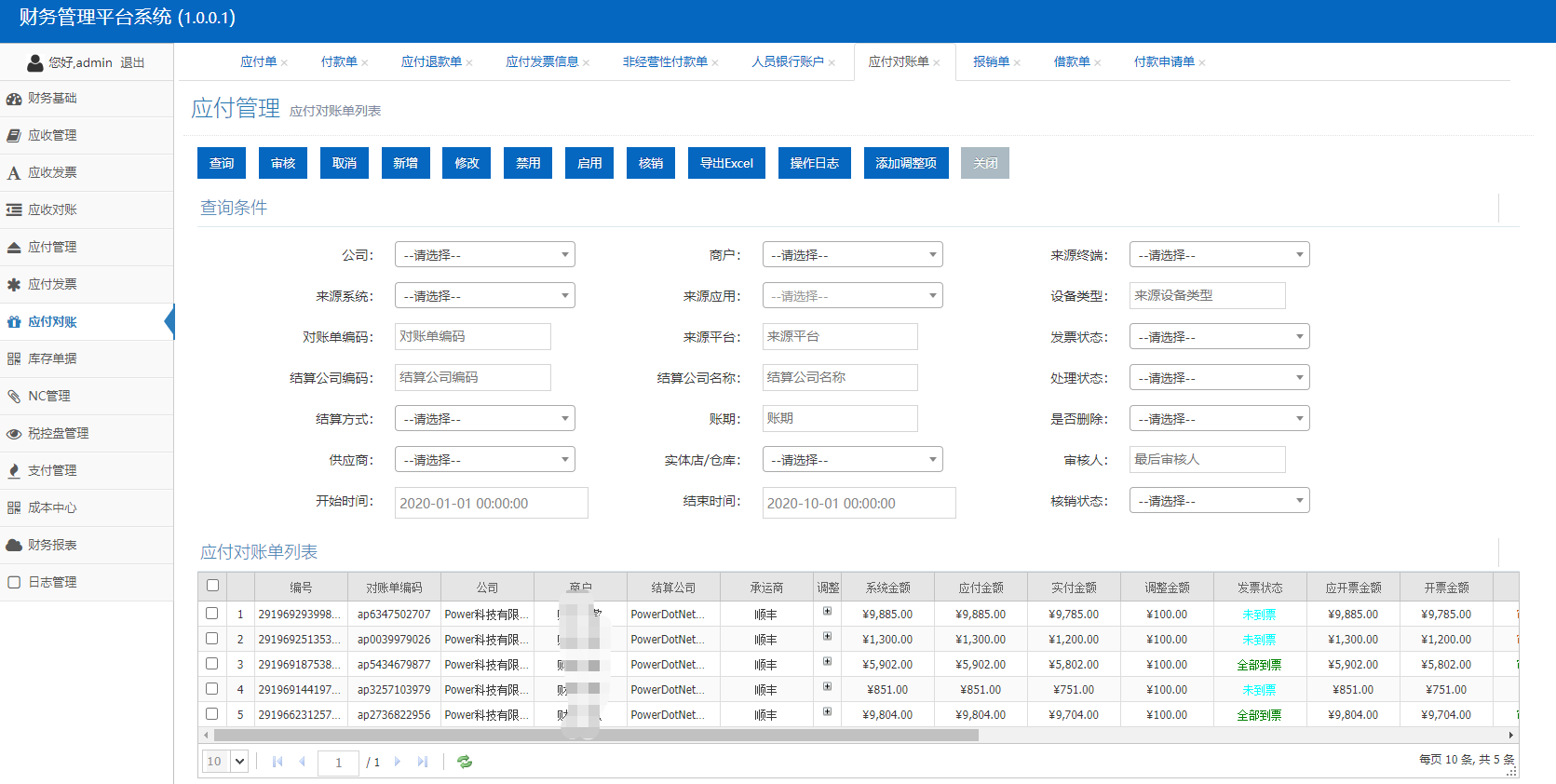Check the checkbox for row 3
The width and height of the screenshot is (1556, 784).
coord(212,664)
